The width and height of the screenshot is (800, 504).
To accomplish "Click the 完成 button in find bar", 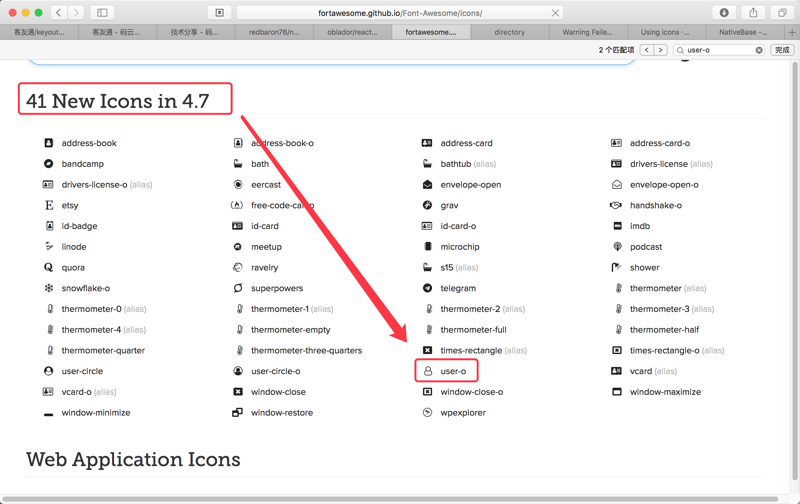I will coord(782,50).
